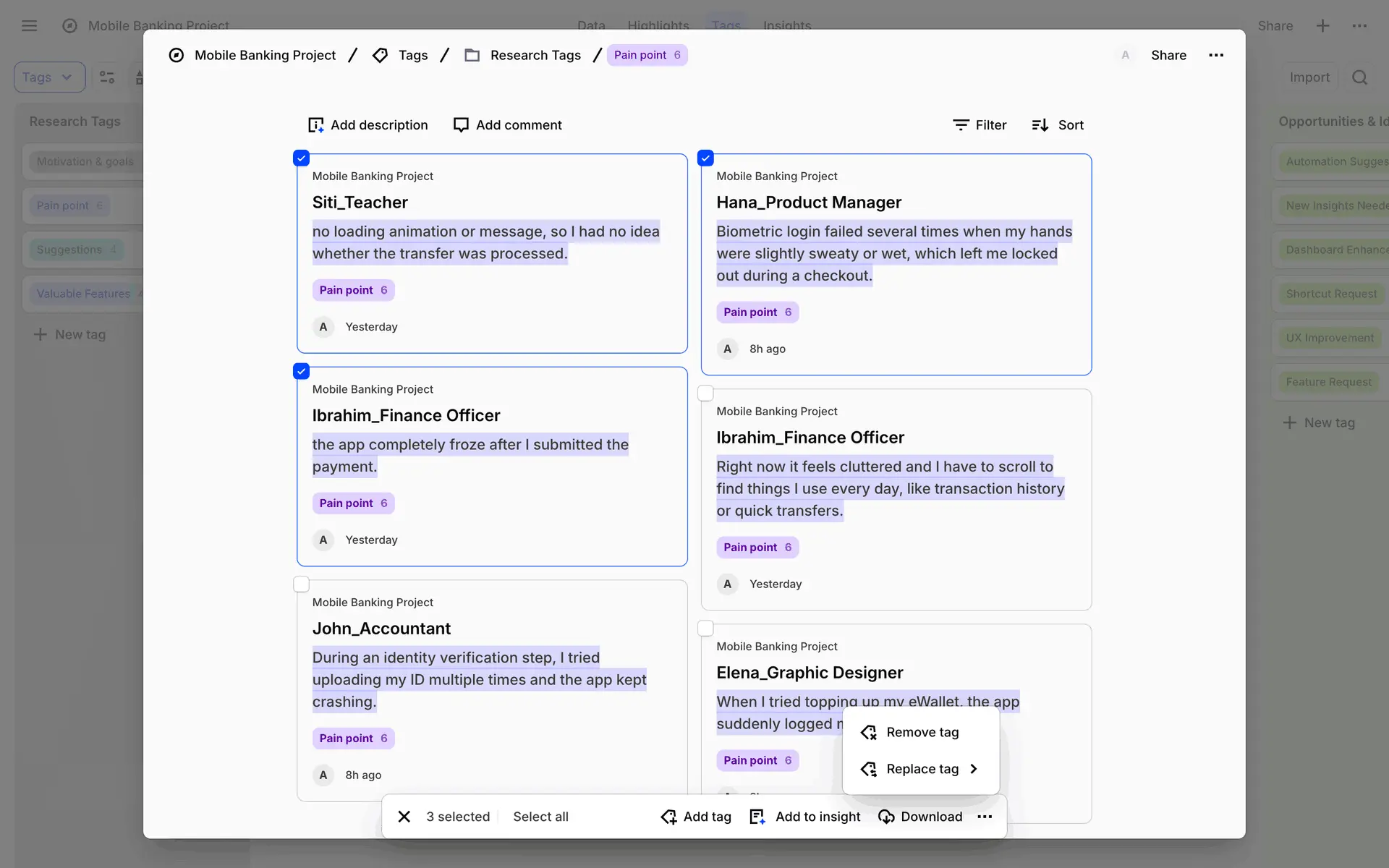
Task: Open Ibrahim's cluttered-layout highlight card
Action: [x=896, y=499]
